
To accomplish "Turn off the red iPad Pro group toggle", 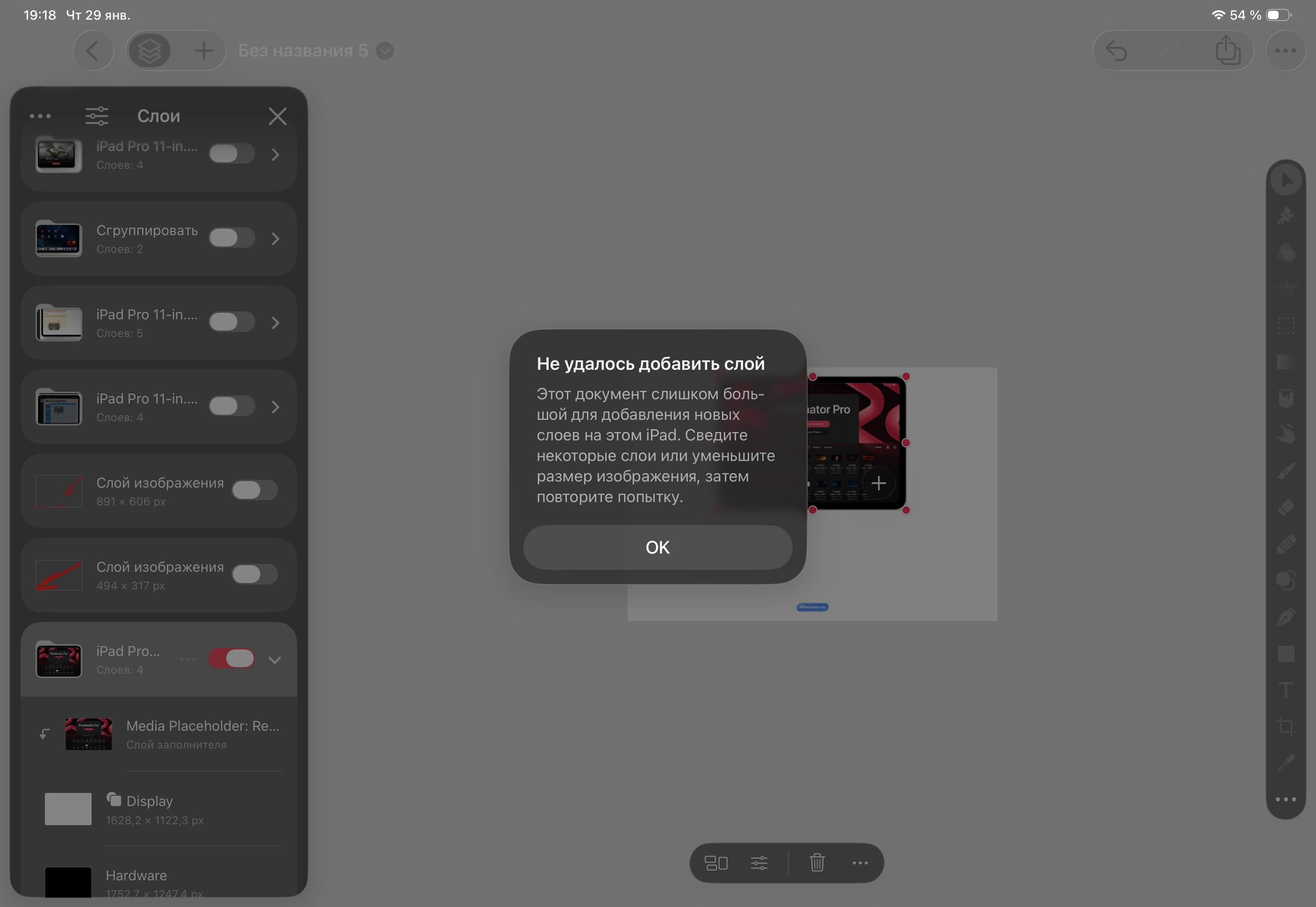I will pos(231,659).
